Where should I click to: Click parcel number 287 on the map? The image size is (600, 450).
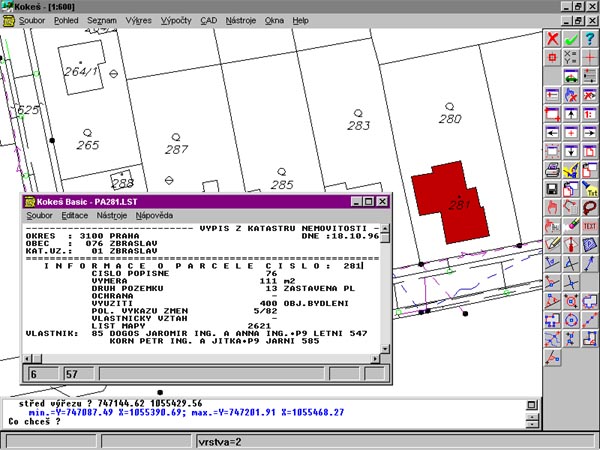tap(177, 149)
